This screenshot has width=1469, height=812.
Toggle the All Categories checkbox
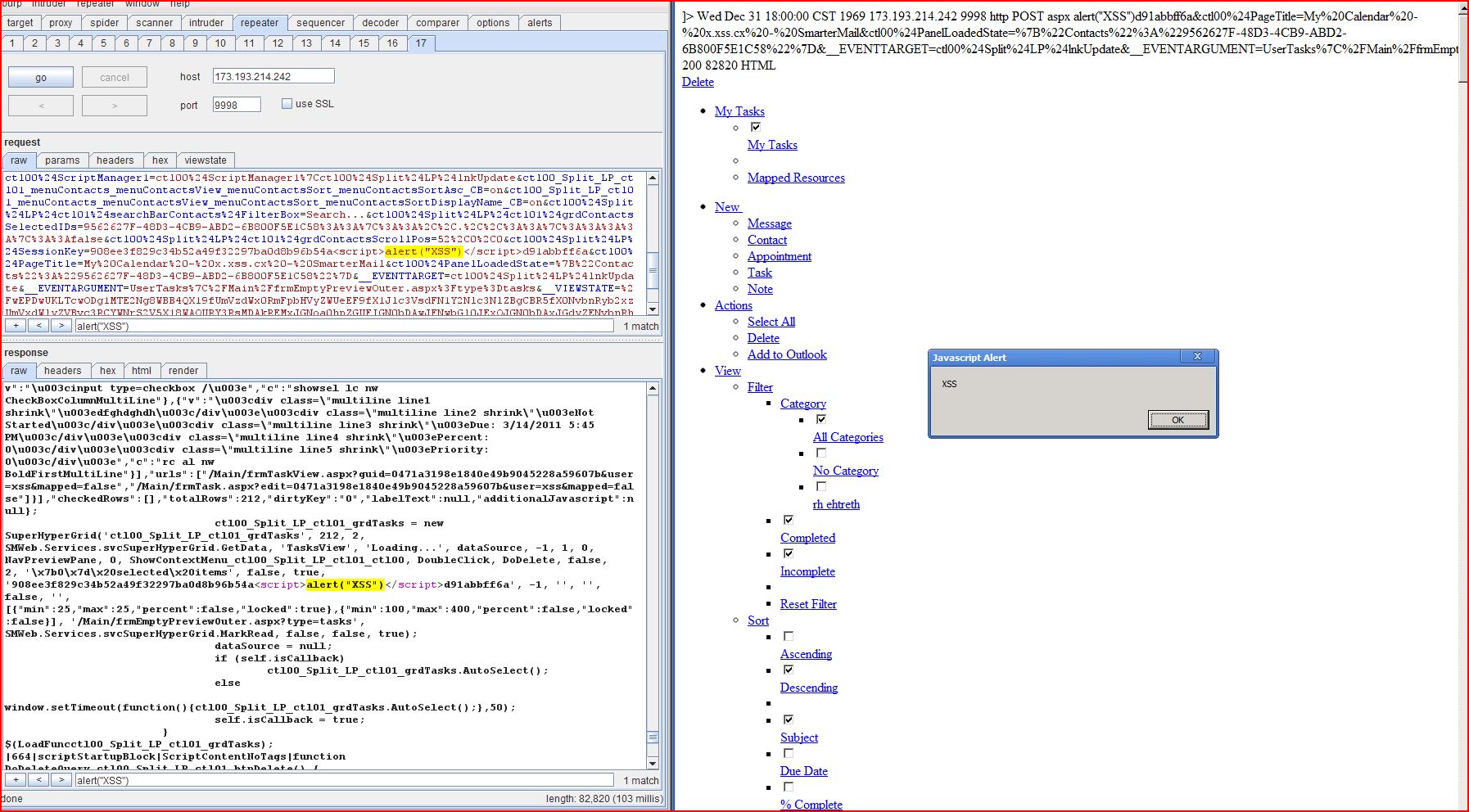pos(821,419)
